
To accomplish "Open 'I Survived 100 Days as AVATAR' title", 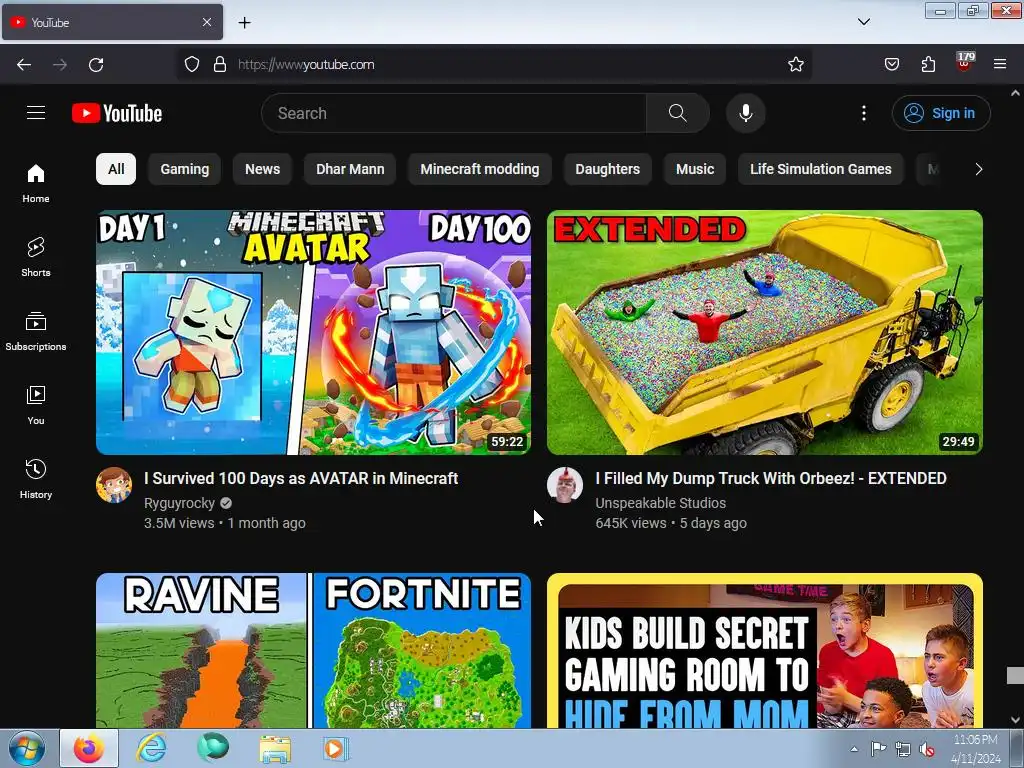I will point(301,478).
